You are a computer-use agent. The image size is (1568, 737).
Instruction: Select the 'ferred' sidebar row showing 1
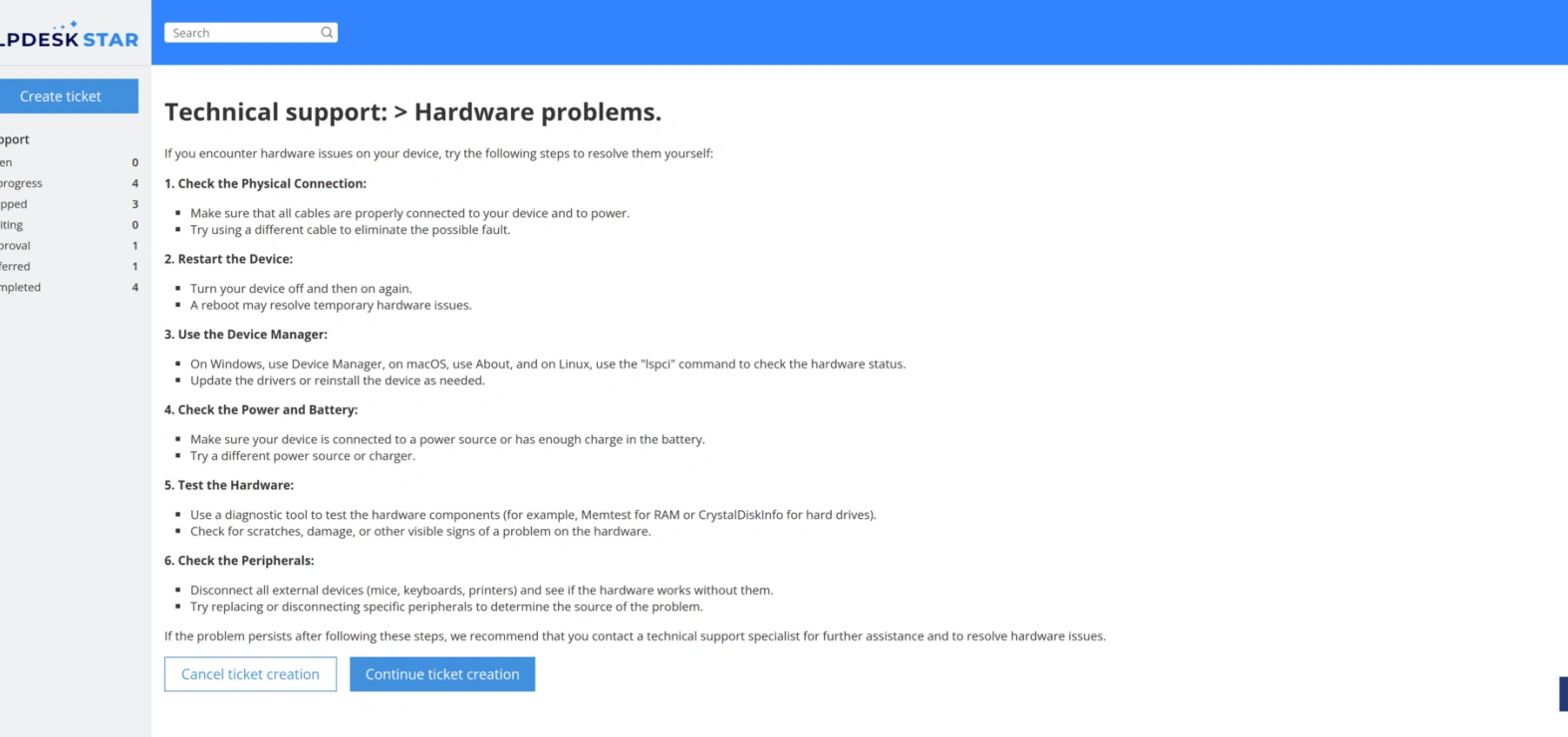(70, 267)
